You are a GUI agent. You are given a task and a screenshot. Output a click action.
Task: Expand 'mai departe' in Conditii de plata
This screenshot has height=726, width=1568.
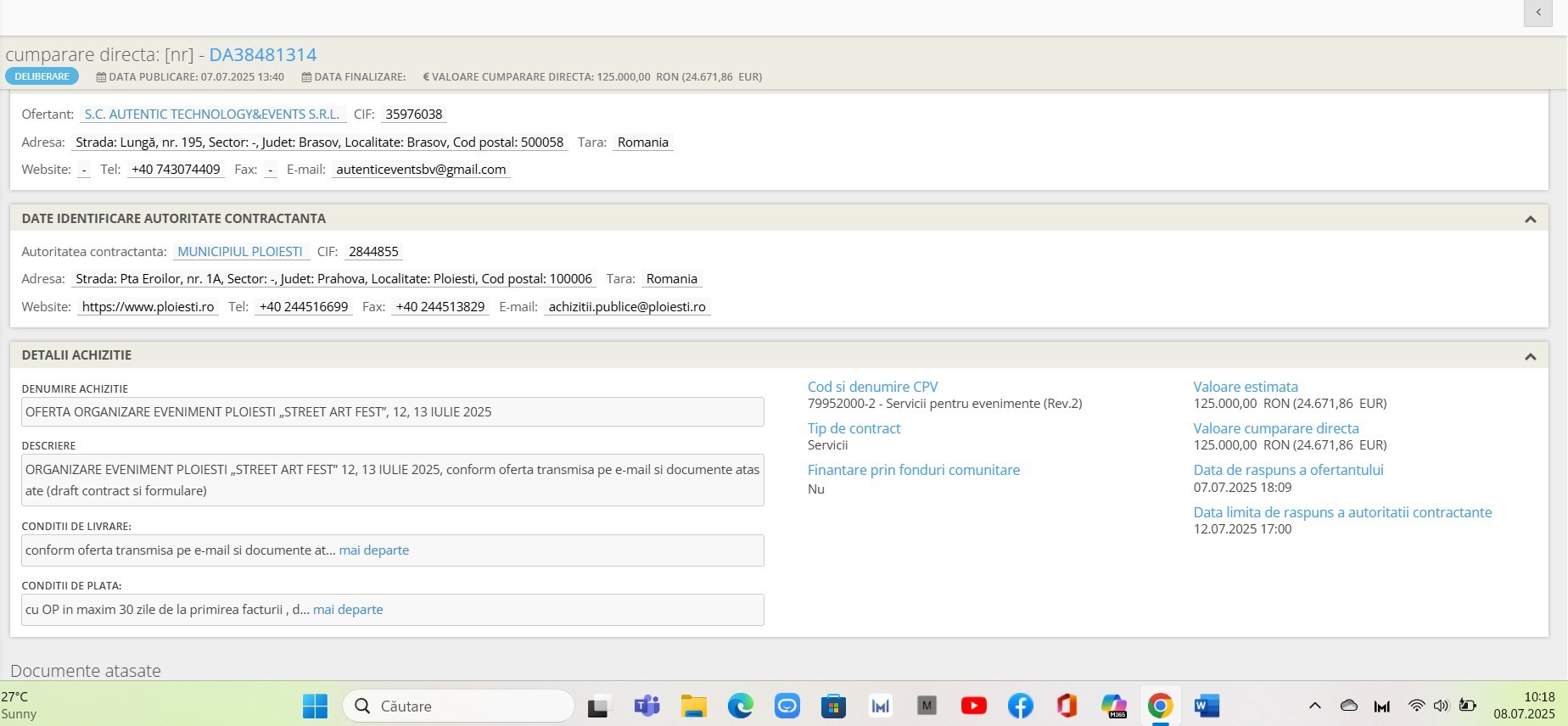(x=348, y=610)
